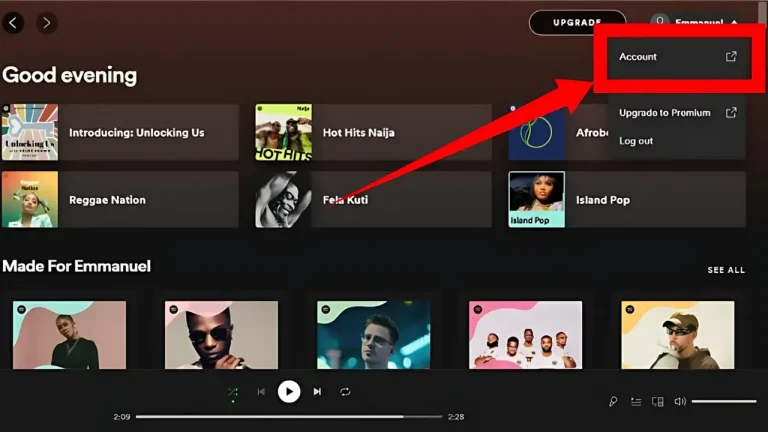The height and width of the screenshot is (432, 768).
Task: Click the elapsed time 2:09
Action: pos(121,417)
